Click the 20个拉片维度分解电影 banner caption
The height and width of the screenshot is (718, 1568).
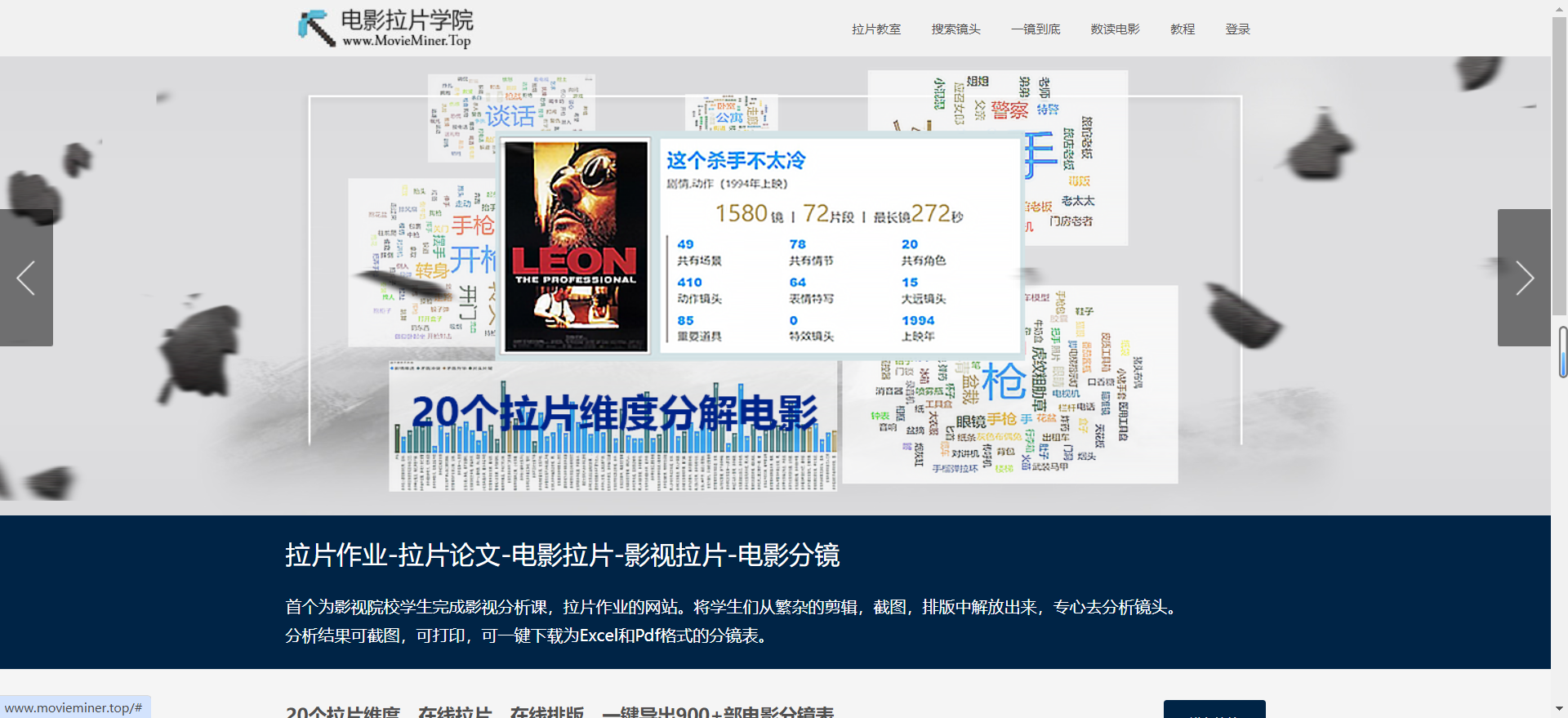(x=614, y=413)
